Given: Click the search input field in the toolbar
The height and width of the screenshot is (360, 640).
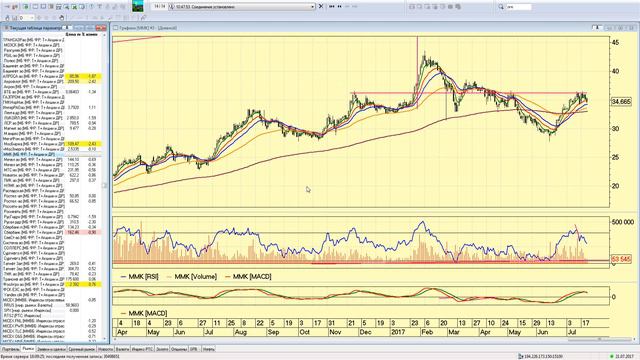Looking at the screenshot, I should (519, 7).
